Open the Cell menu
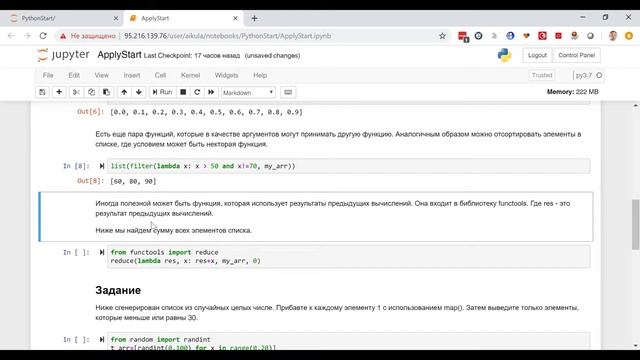The image size is (640, 360). (160, 75)
